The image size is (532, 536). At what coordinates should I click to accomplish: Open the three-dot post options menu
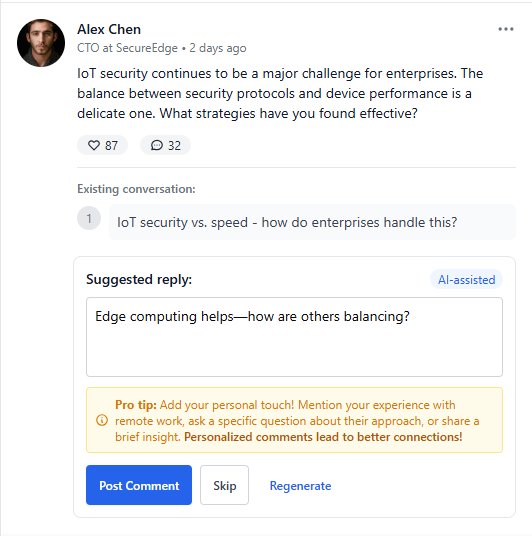[x=506, y=29]
